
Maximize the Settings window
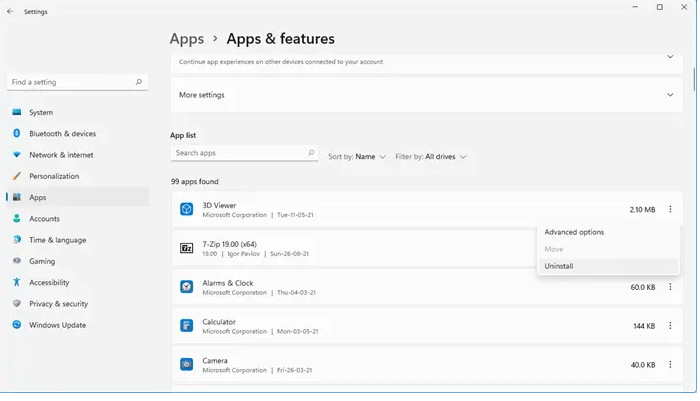click(x=659, y=7)
